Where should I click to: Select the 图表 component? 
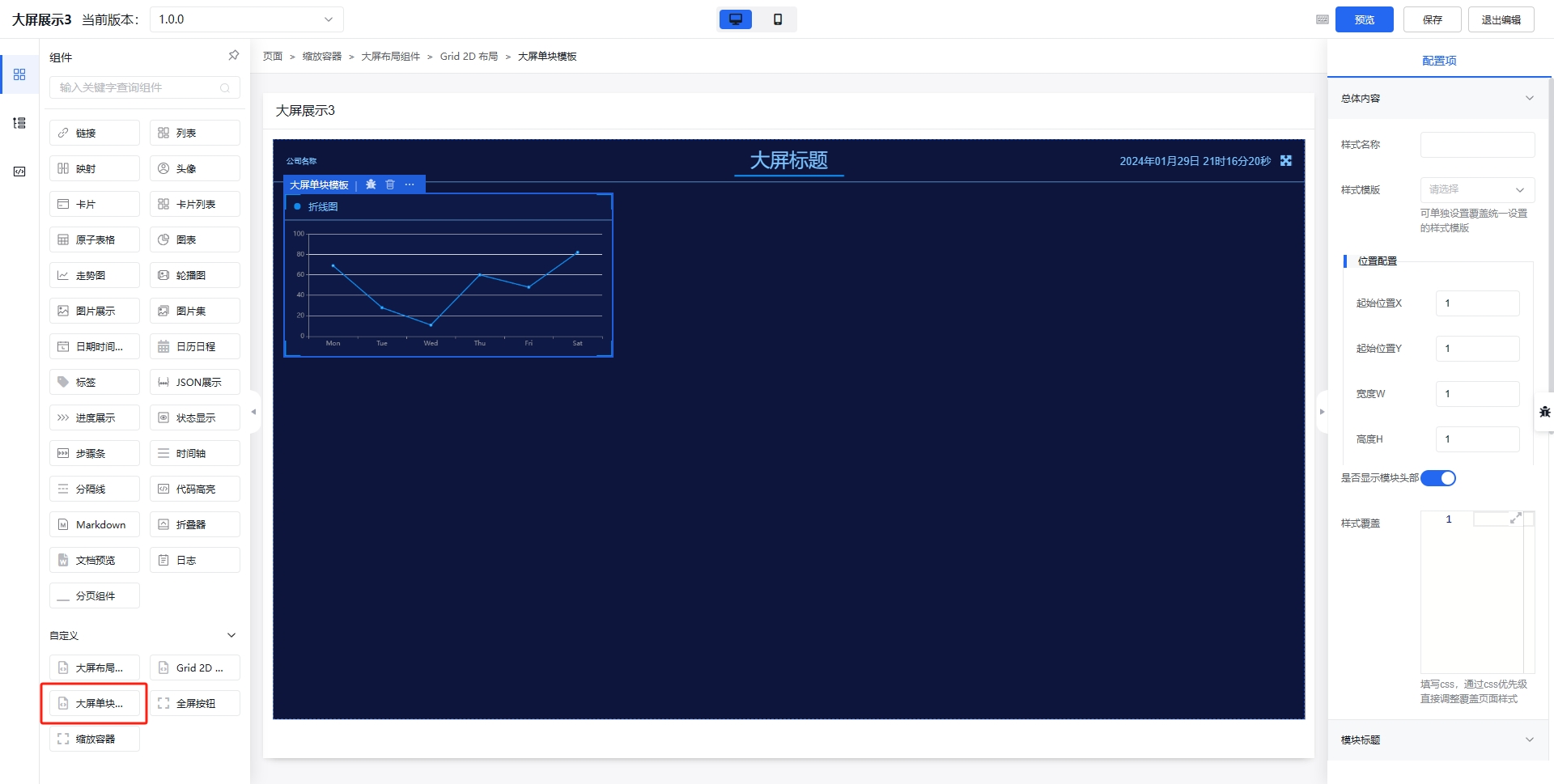point(195,239)
